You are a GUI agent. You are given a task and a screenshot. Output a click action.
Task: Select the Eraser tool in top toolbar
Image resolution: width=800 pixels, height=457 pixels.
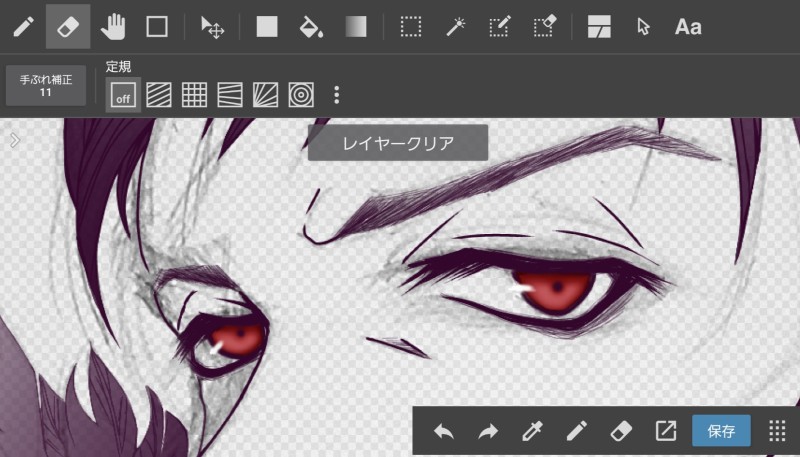click(x=68, y=27)
